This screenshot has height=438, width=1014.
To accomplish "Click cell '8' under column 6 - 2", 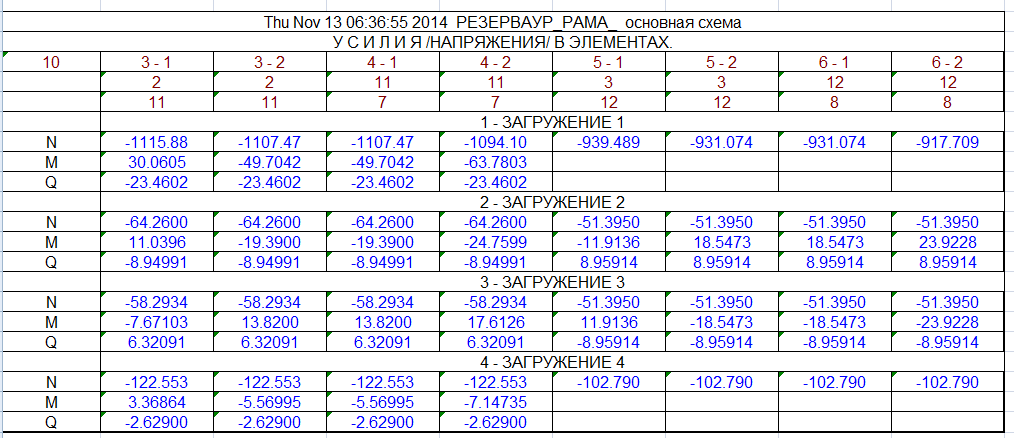I will click(x=947, y=102).
